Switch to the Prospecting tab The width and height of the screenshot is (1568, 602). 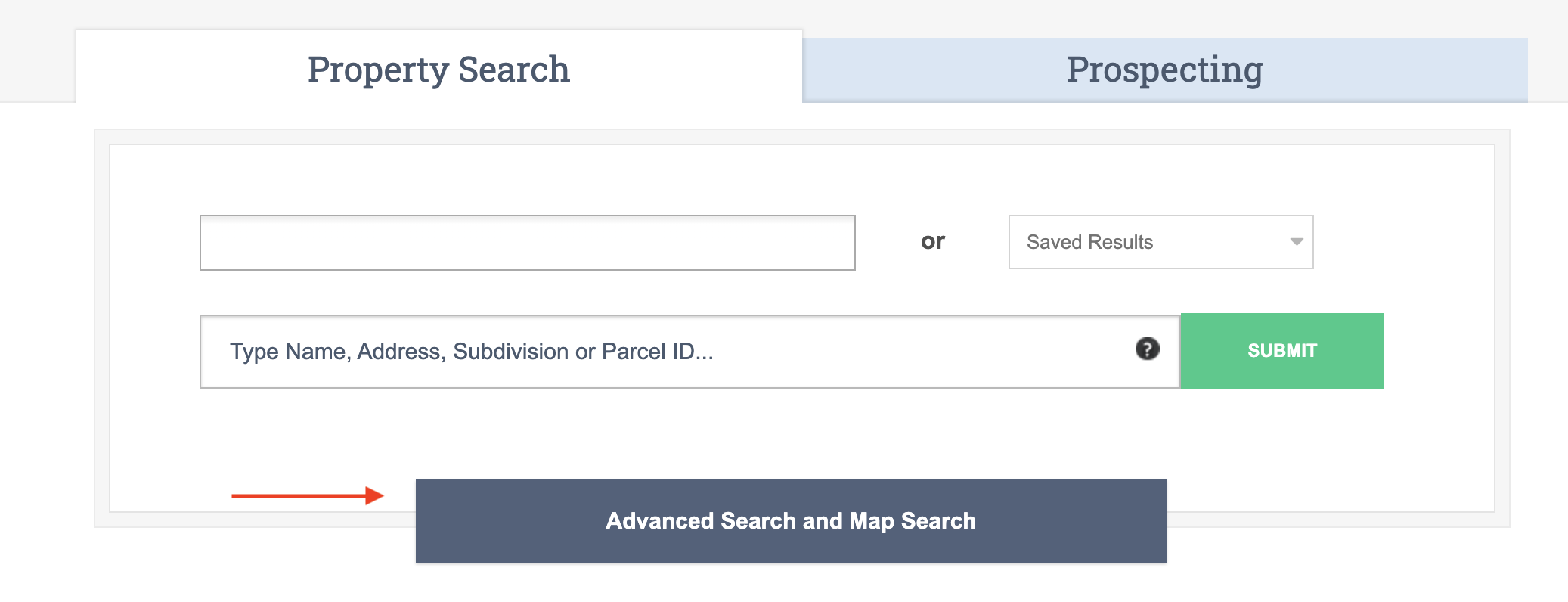tap(1164, 69)
